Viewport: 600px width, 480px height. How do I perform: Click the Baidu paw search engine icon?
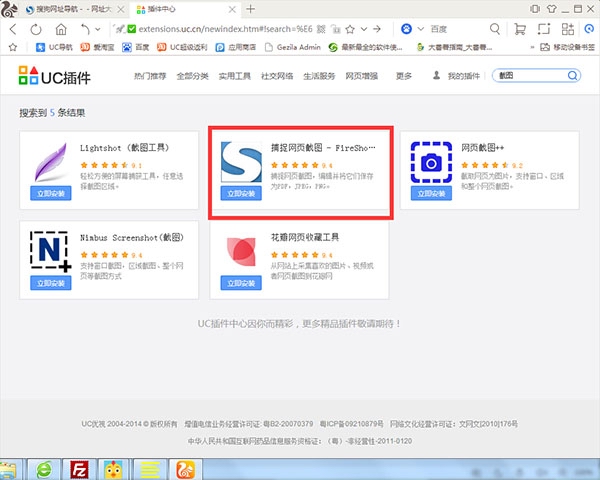pyautogui.click(x=406, y=29)
